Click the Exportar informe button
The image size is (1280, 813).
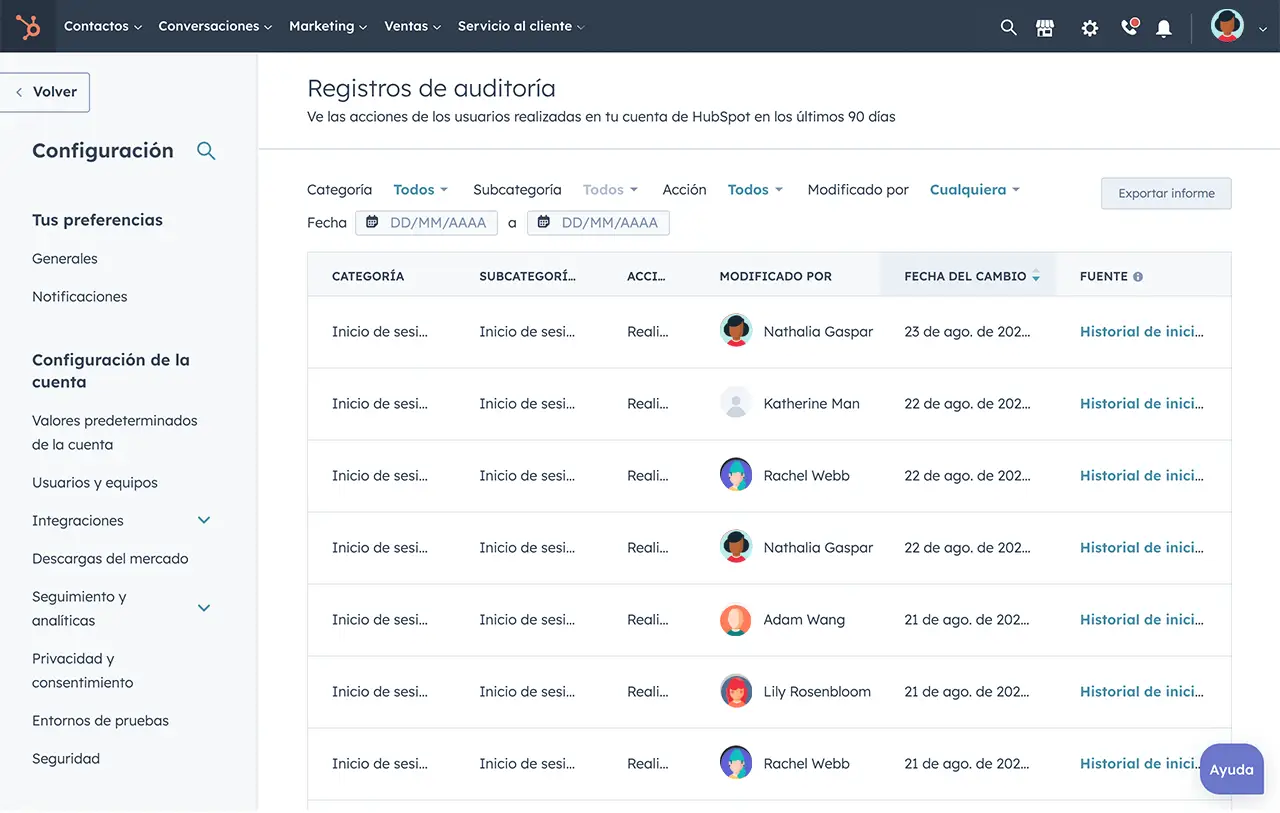[x=1166, y=193]
